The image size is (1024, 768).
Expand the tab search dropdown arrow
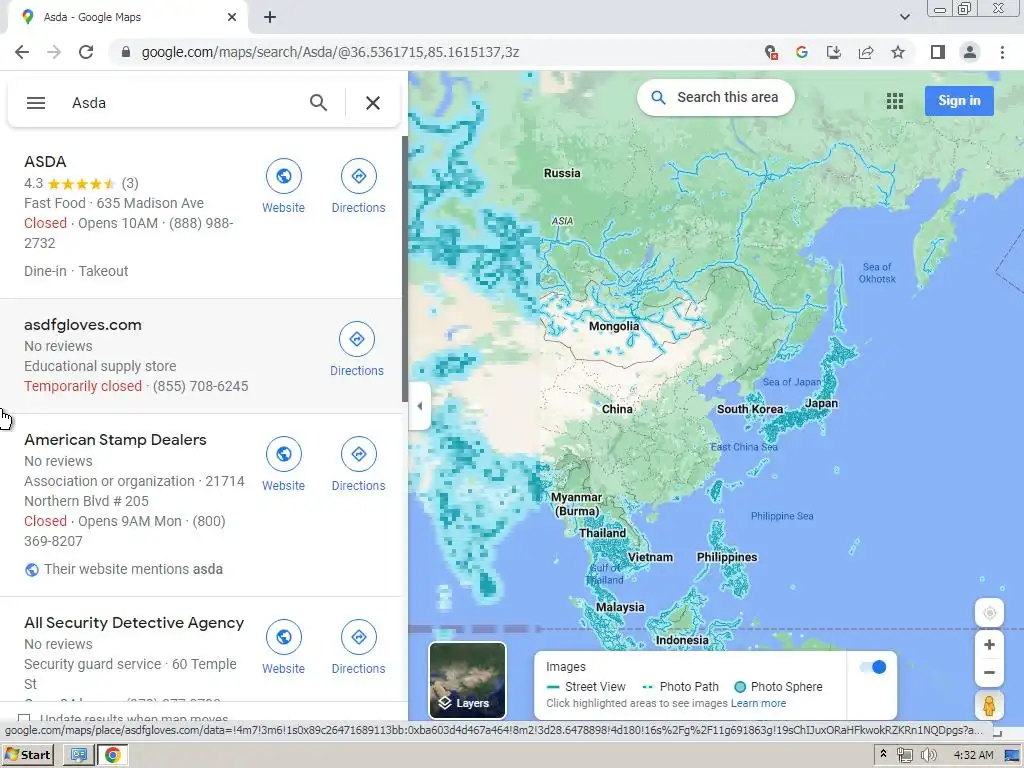point(904,17)
